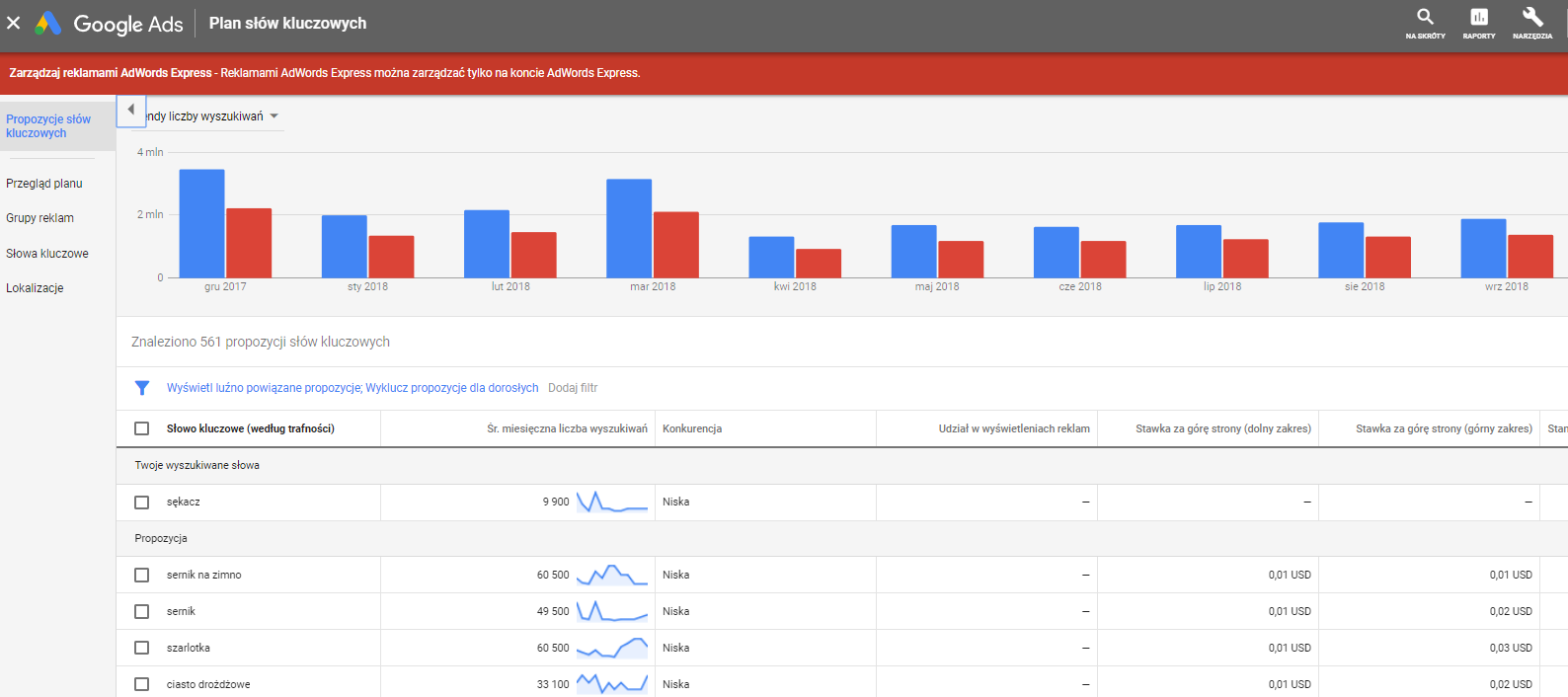
Task: Open Słowa kluczowe in the sidebar
Action: 47,254
